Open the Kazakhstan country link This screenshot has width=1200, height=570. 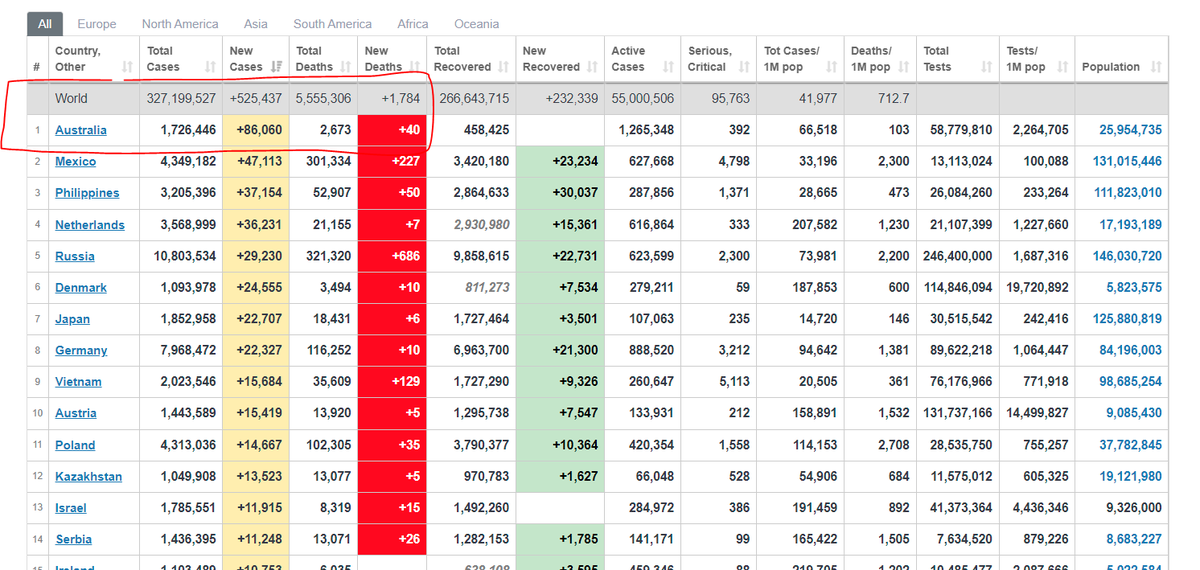click(x=88, y=476)
